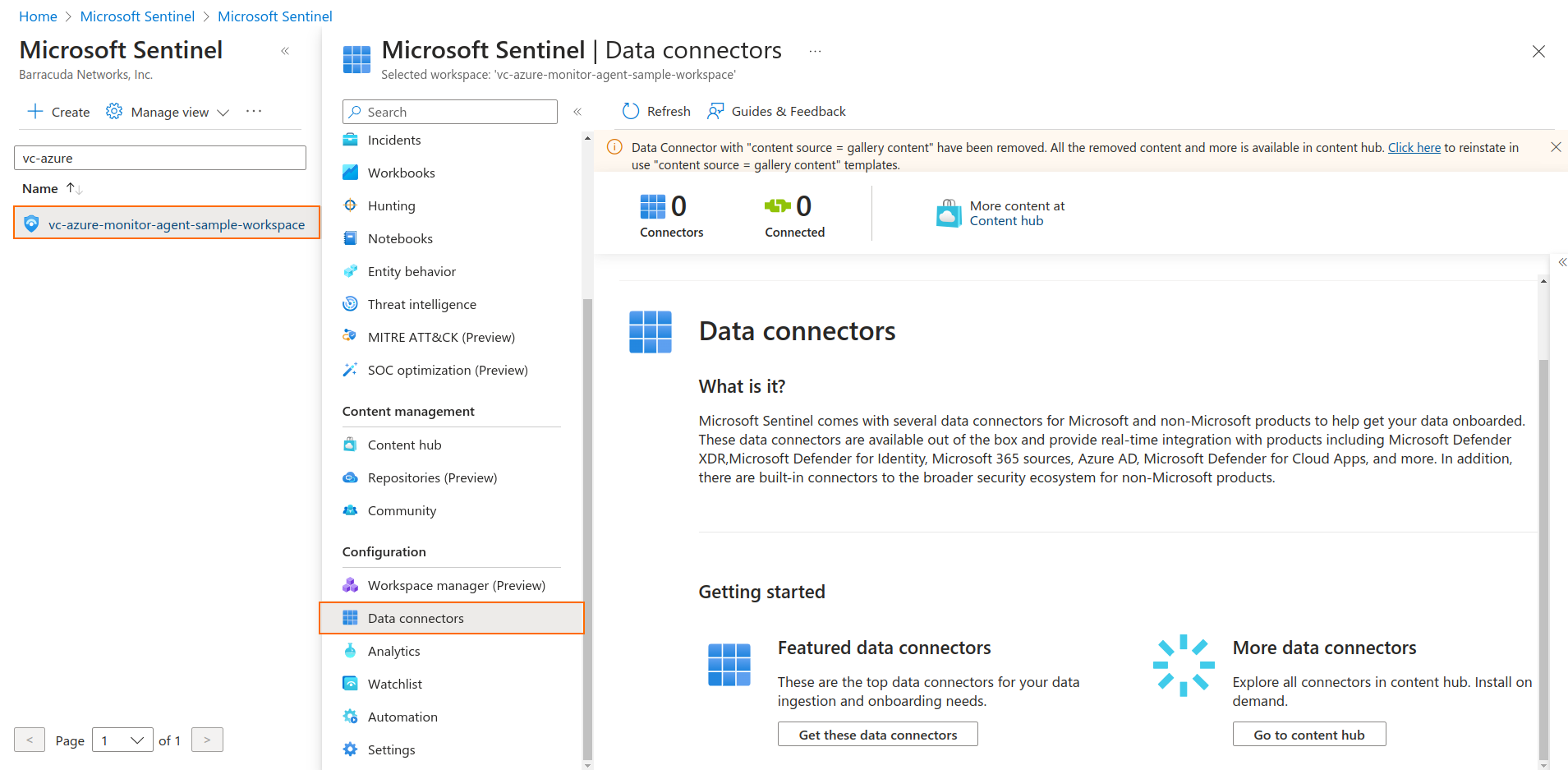The height and width of the screenshot is (770, 1568).
Task: Navigate to Home breadcrumb
Action: click(38, 16)
